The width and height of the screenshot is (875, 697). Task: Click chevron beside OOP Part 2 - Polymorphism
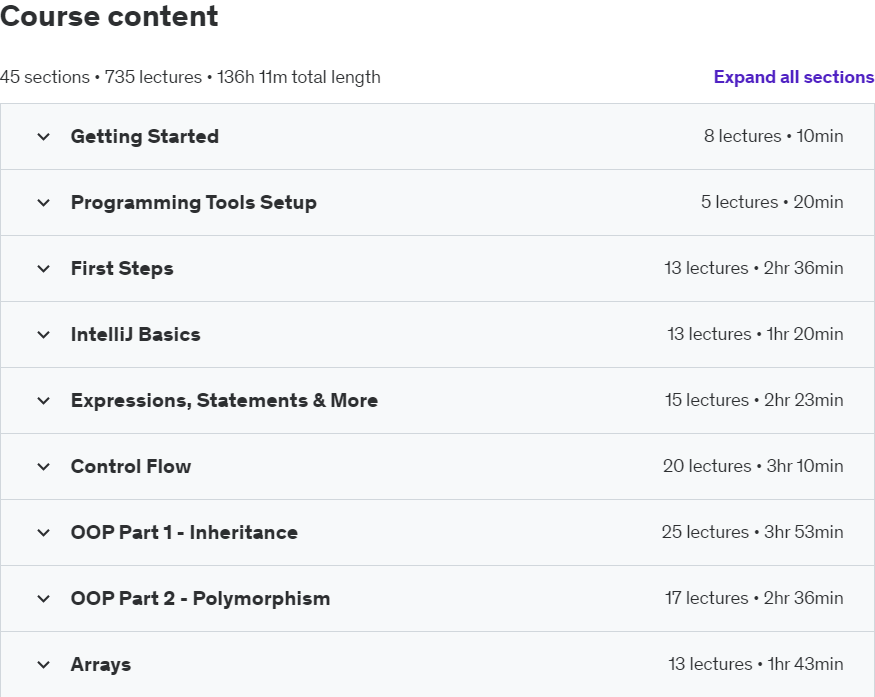point(43,599)
